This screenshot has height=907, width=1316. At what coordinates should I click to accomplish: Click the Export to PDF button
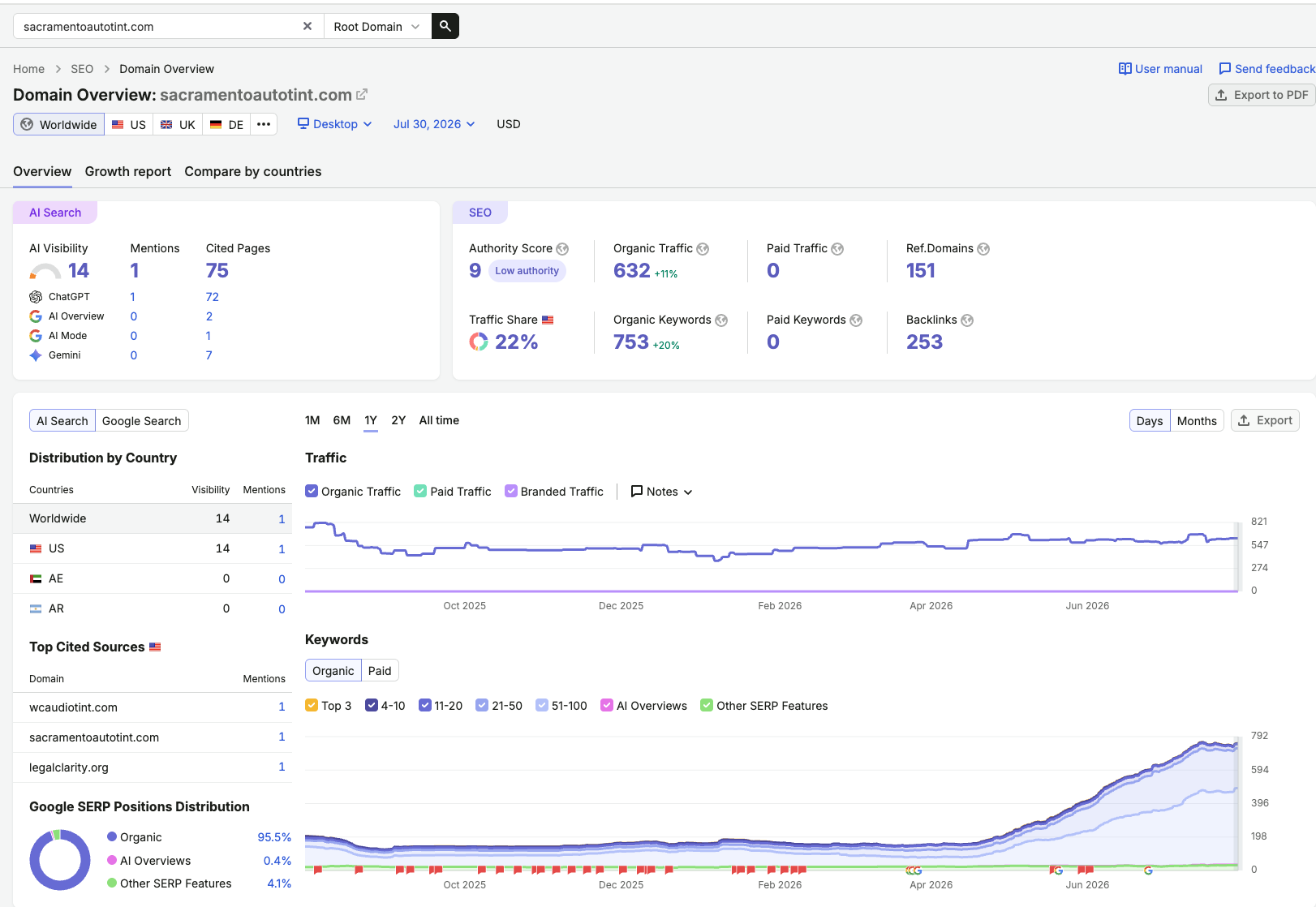(x=1262, y=95)
